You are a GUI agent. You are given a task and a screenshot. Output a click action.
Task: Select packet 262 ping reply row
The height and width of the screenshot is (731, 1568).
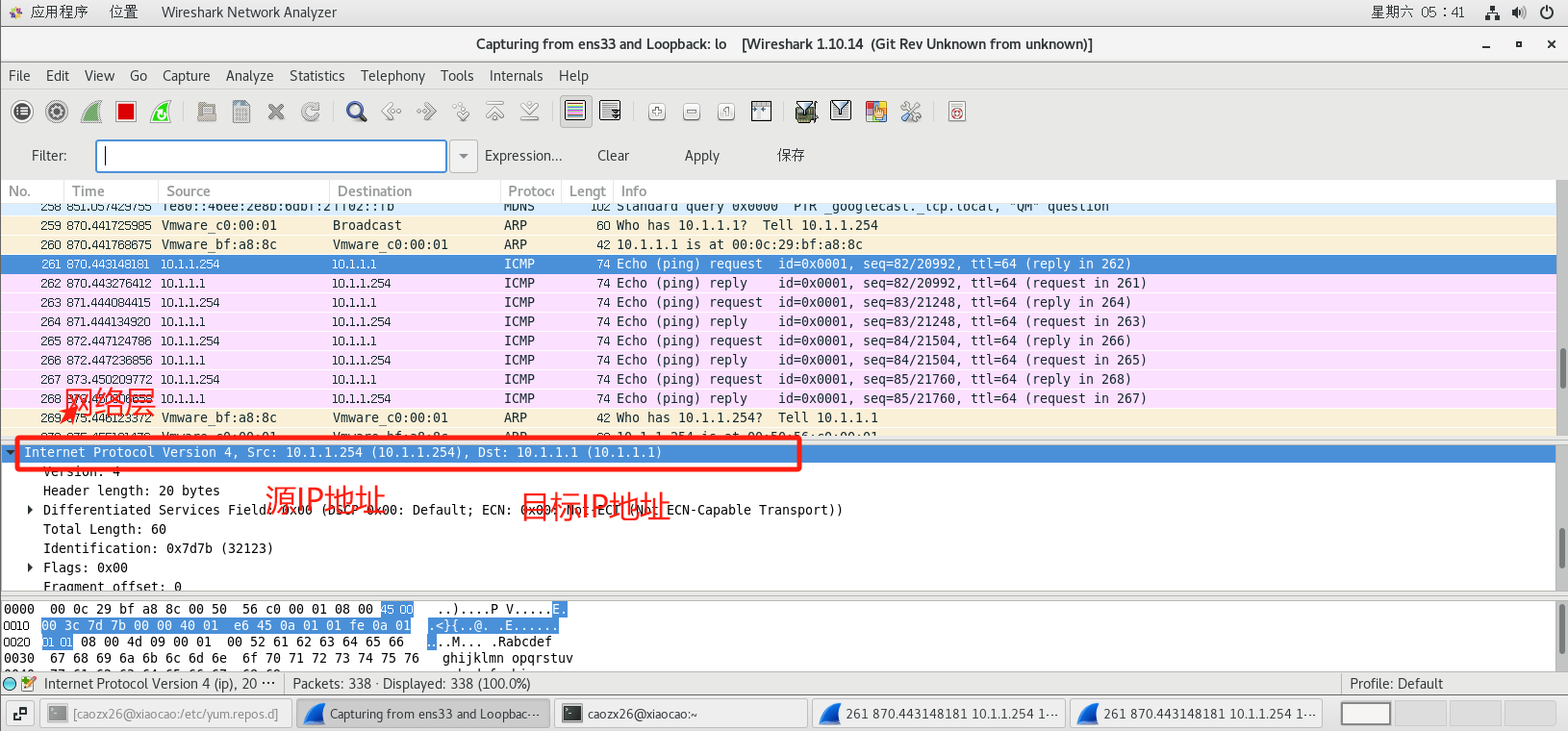coord(778,283)
